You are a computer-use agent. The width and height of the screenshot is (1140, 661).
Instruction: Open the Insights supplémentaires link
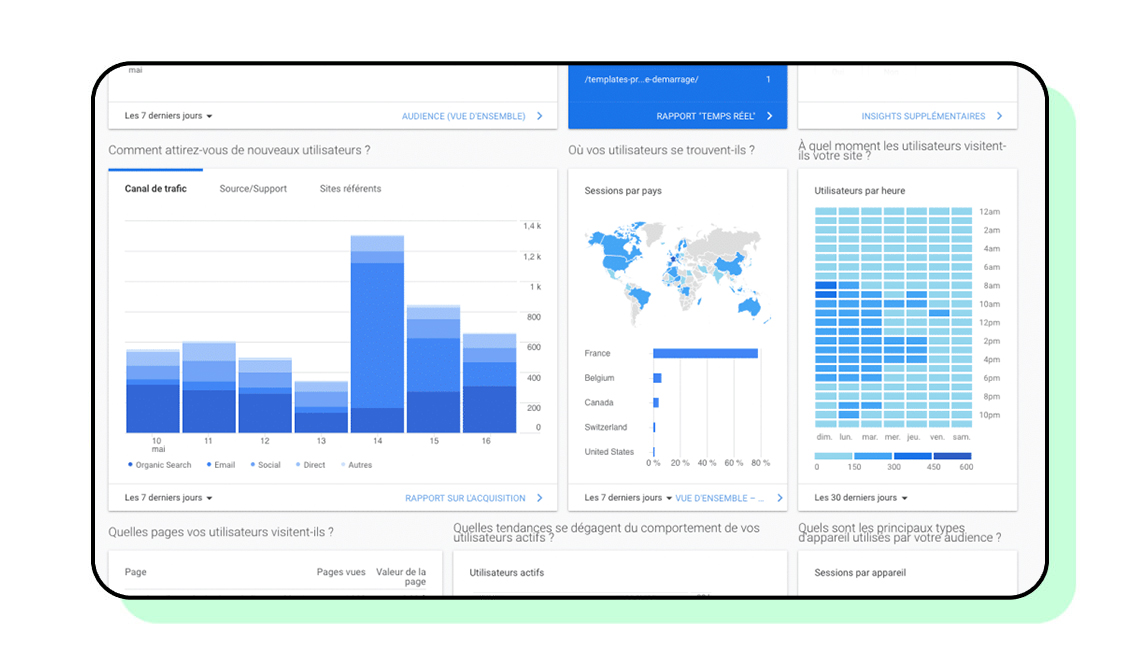[922, 116]
